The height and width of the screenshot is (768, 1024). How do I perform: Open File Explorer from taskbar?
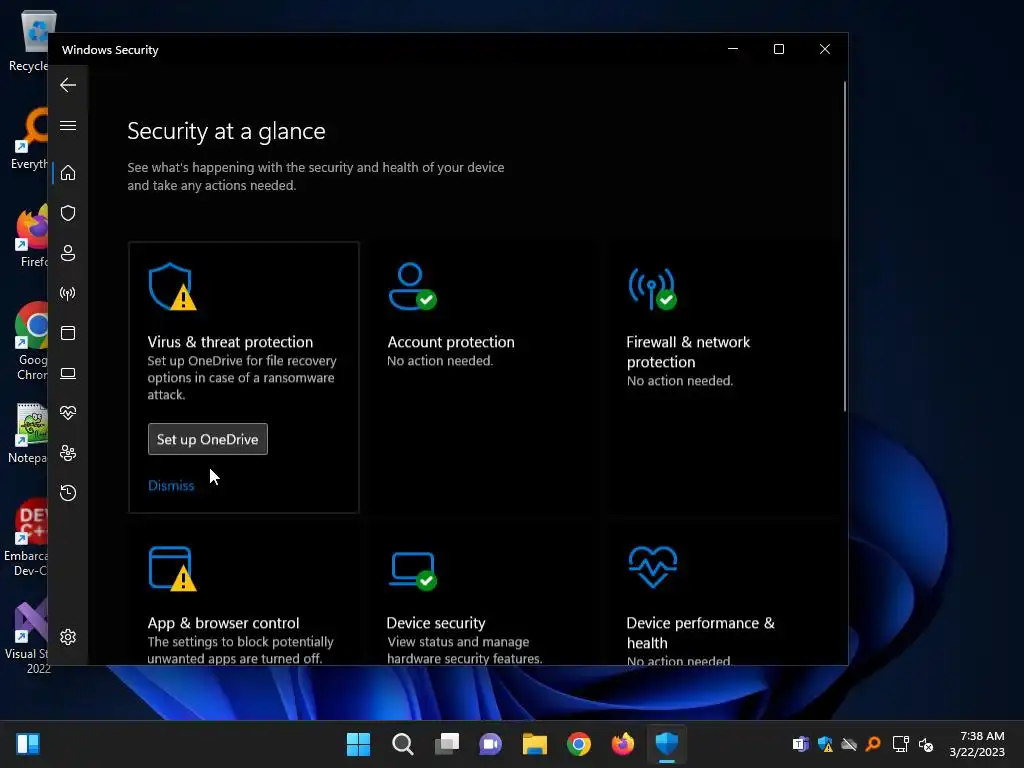pyautogui.click(x=535, y=744)
